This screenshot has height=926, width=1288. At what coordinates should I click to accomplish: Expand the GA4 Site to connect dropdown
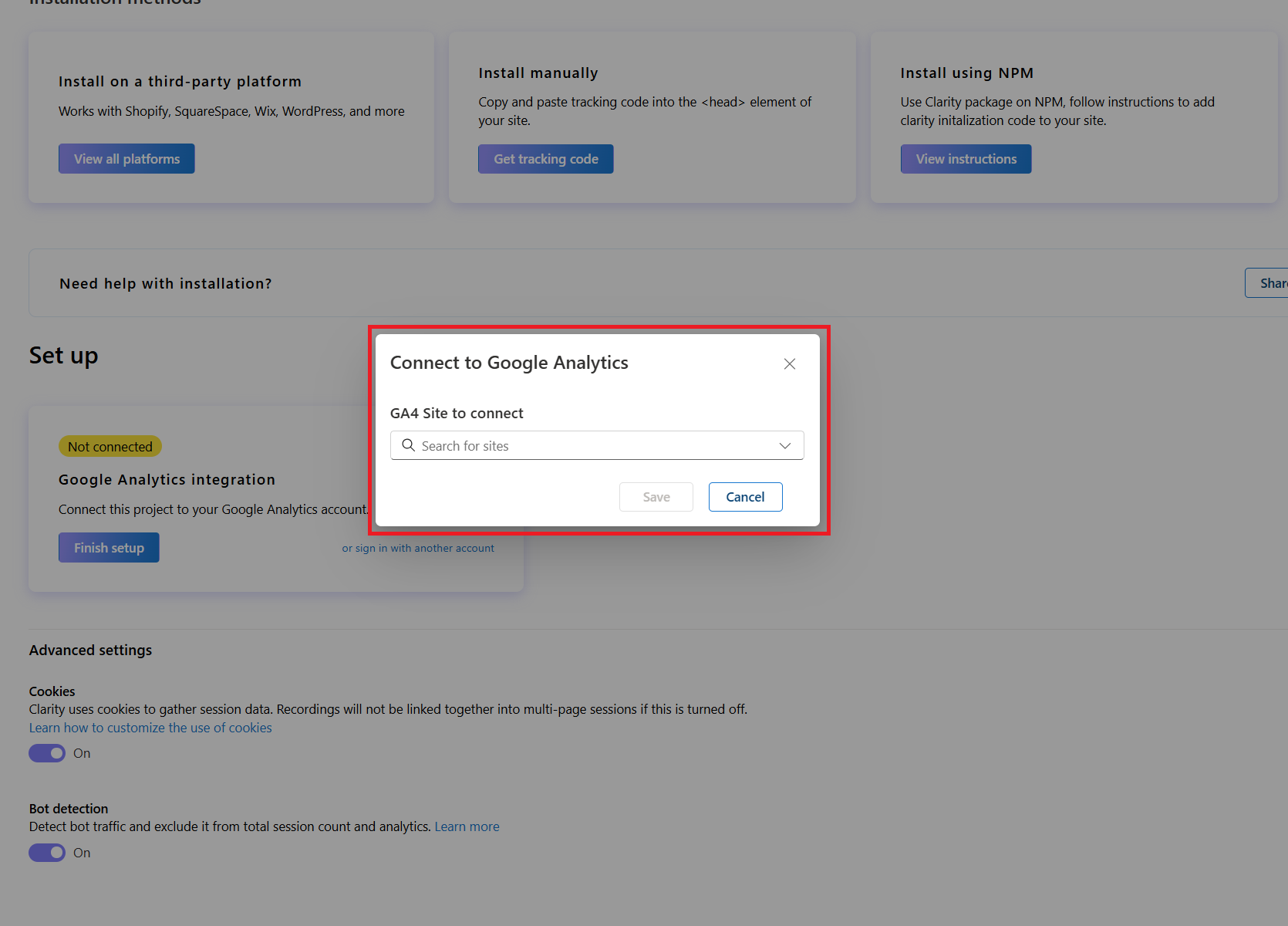tap(785, 445)
